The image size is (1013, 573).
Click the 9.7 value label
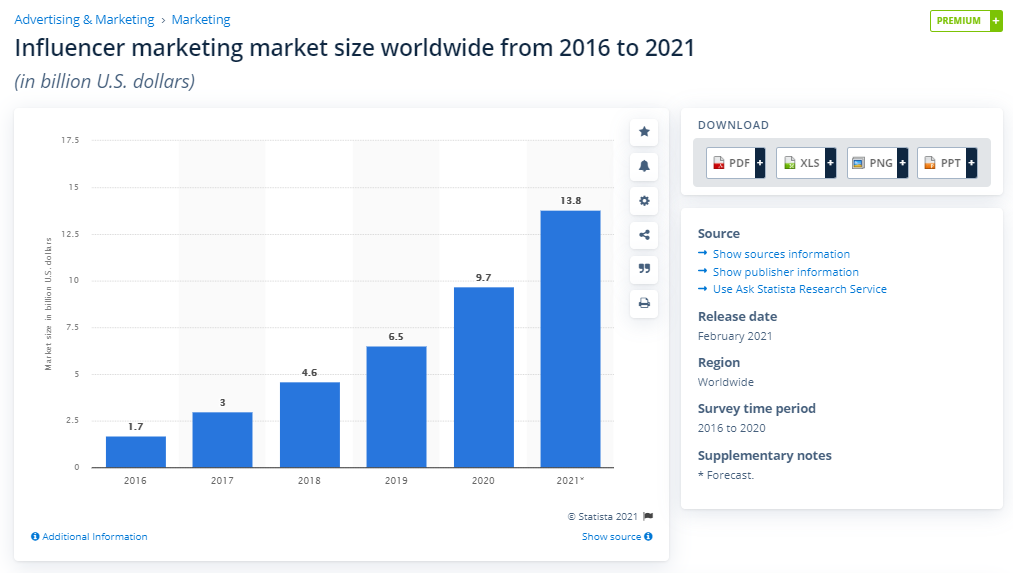(x=483, y=277)
